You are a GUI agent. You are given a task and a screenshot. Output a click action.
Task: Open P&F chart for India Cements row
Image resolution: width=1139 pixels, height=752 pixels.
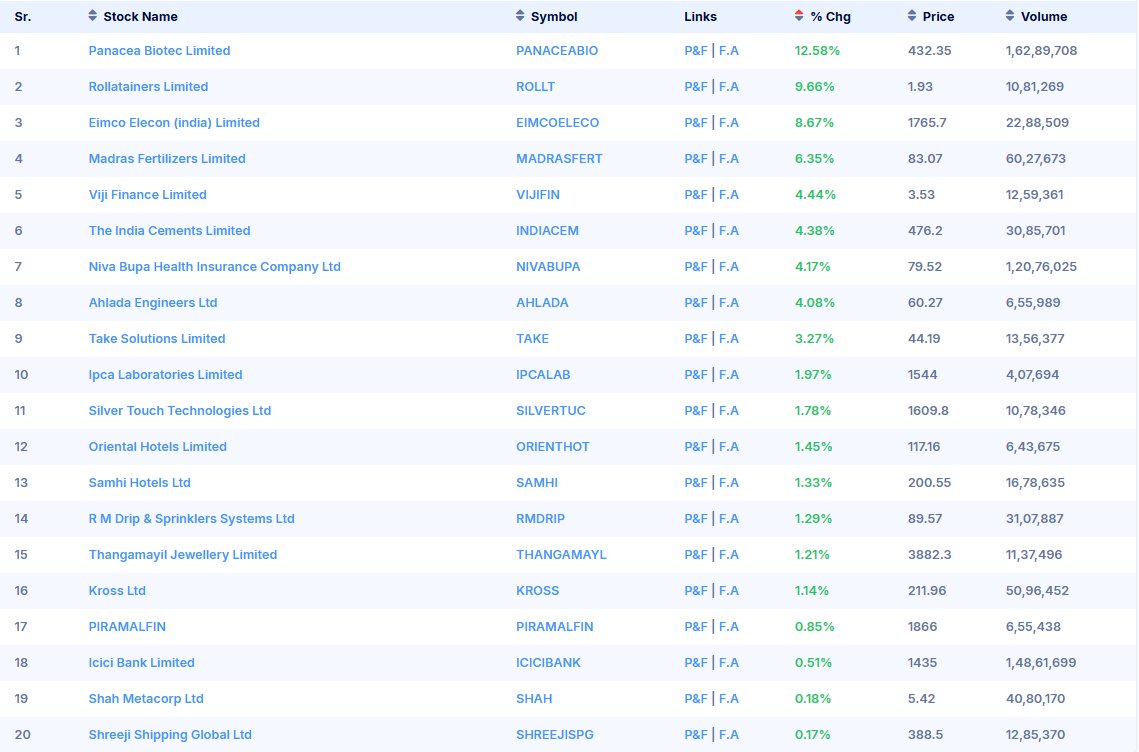[x=695, y=230]
